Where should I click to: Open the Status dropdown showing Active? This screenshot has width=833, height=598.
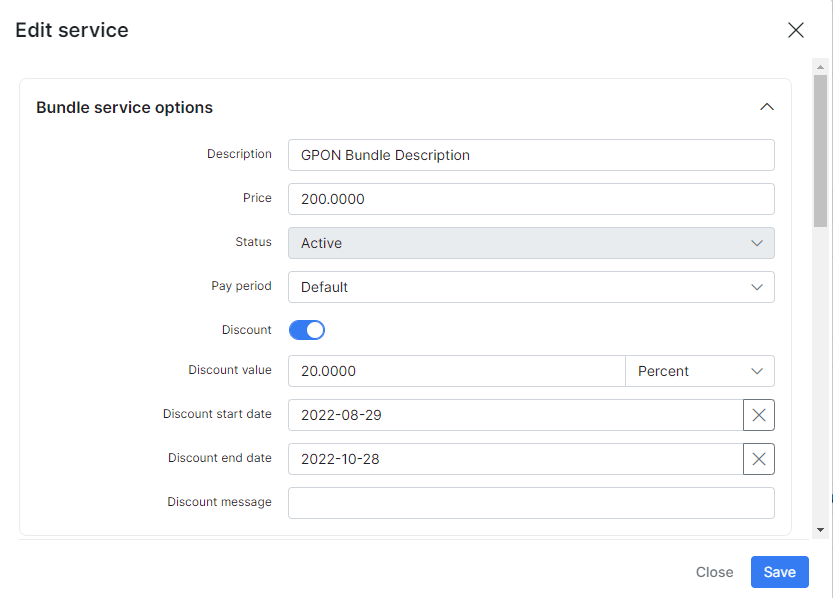531,243
